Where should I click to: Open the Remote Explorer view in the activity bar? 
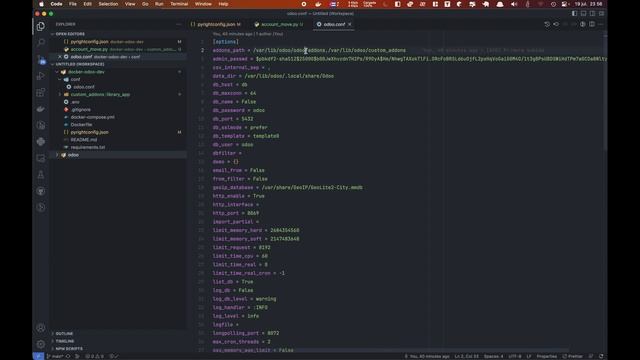point(41,158)
